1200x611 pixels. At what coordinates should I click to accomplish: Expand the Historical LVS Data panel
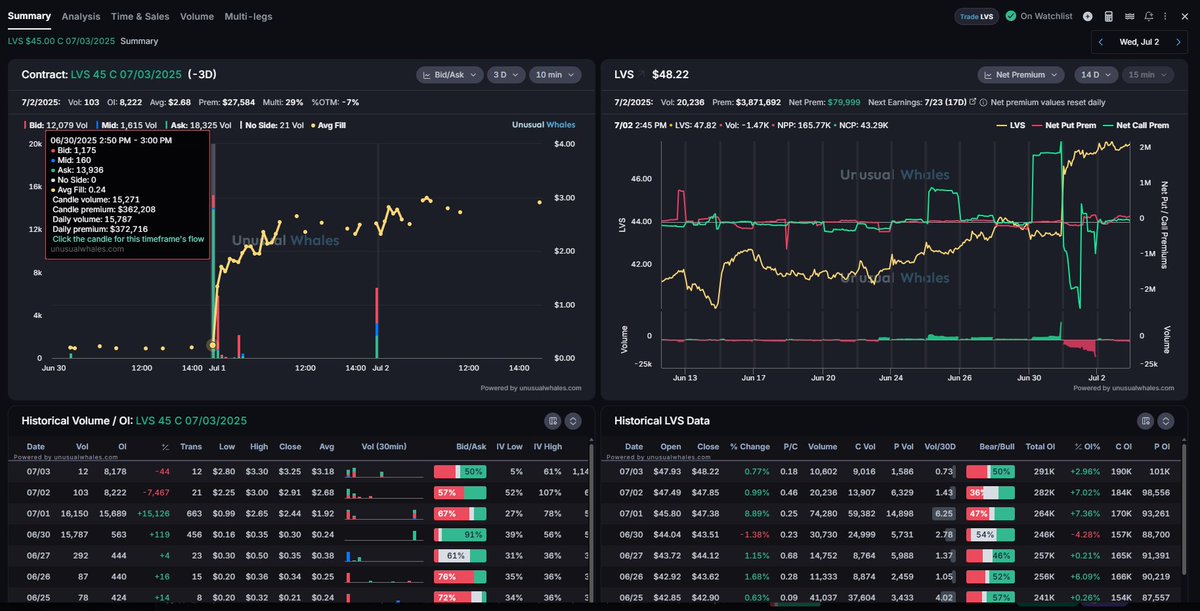[1166, 421]
